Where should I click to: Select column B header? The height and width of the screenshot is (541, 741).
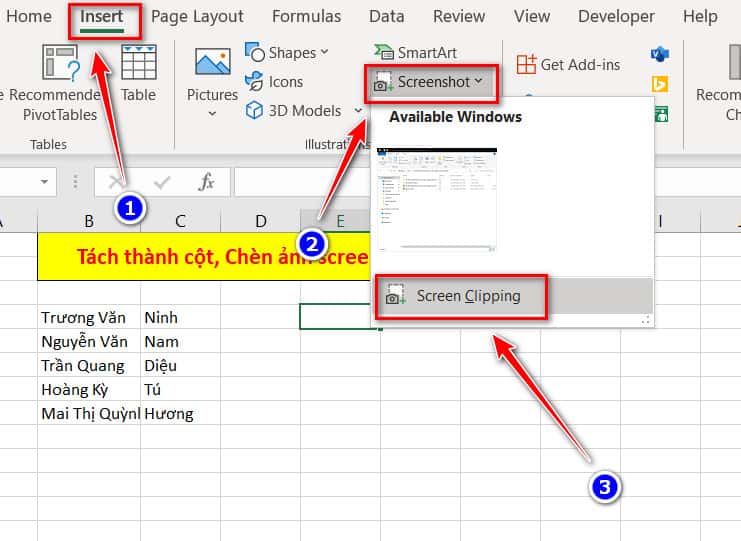(x=89, y=221)
